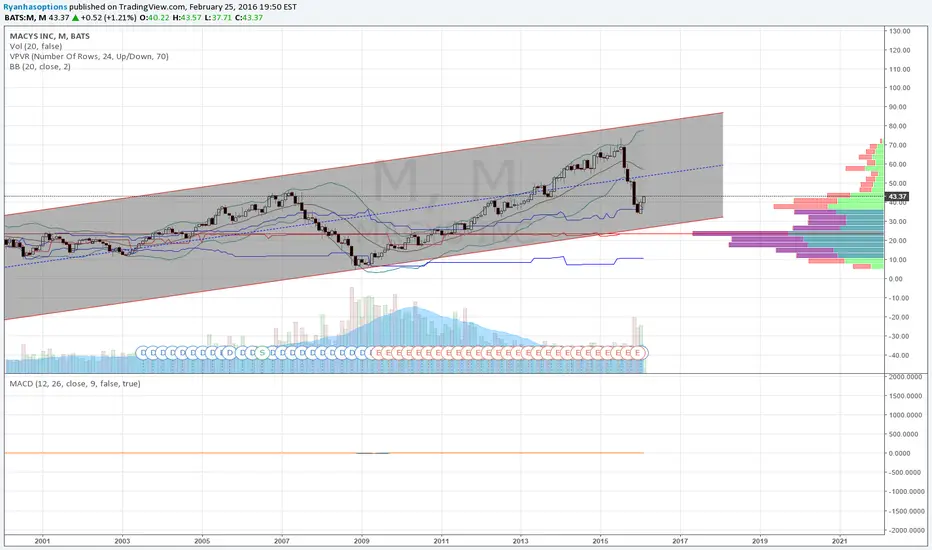Image resolution: width=932 pixels, height=550 pixels.
Task: Click the Vol (20, false) indicator legend
Action: pos(36,46)
